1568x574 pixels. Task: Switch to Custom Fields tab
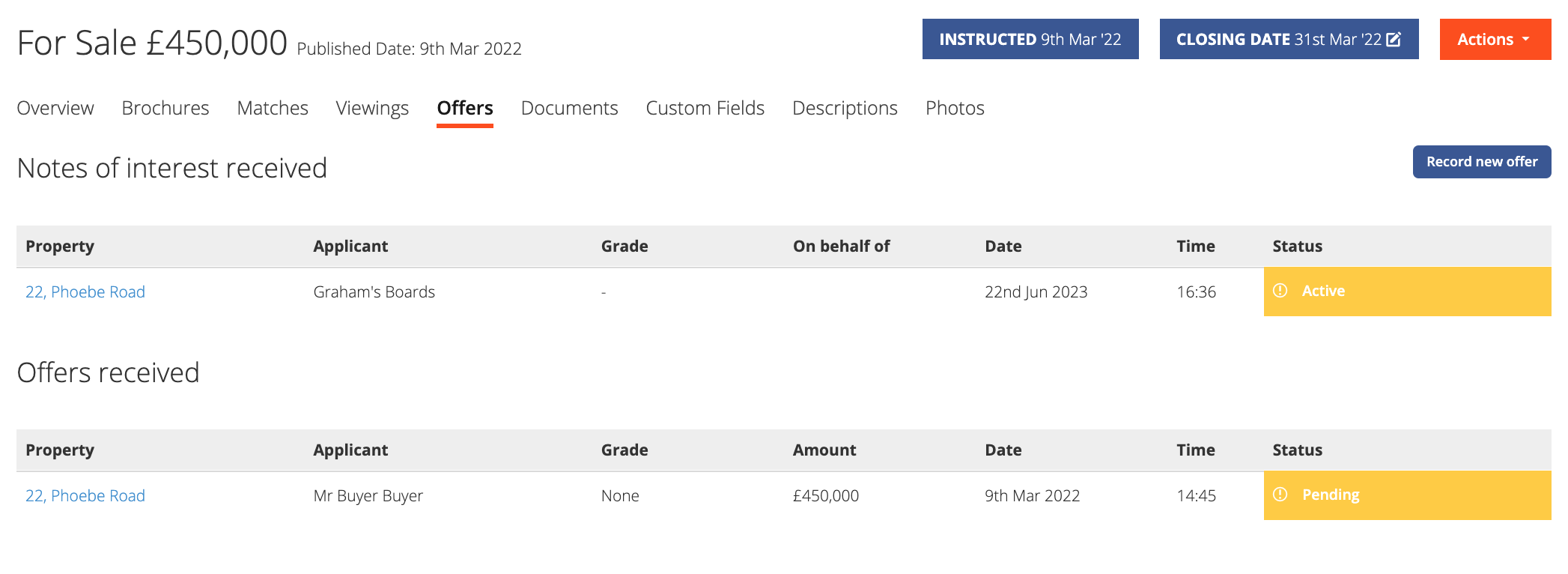705,108
